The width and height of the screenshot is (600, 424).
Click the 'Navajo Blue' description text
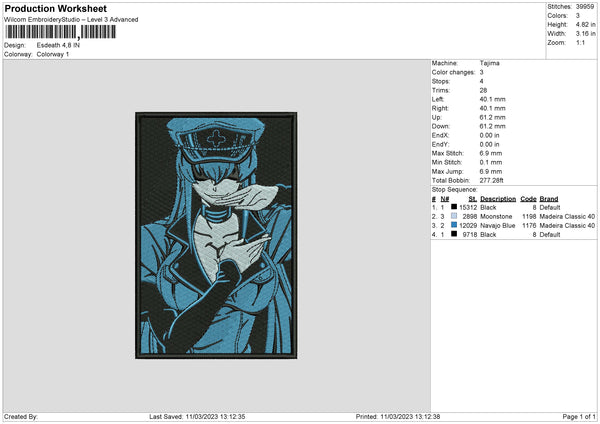tap(497, 226)
